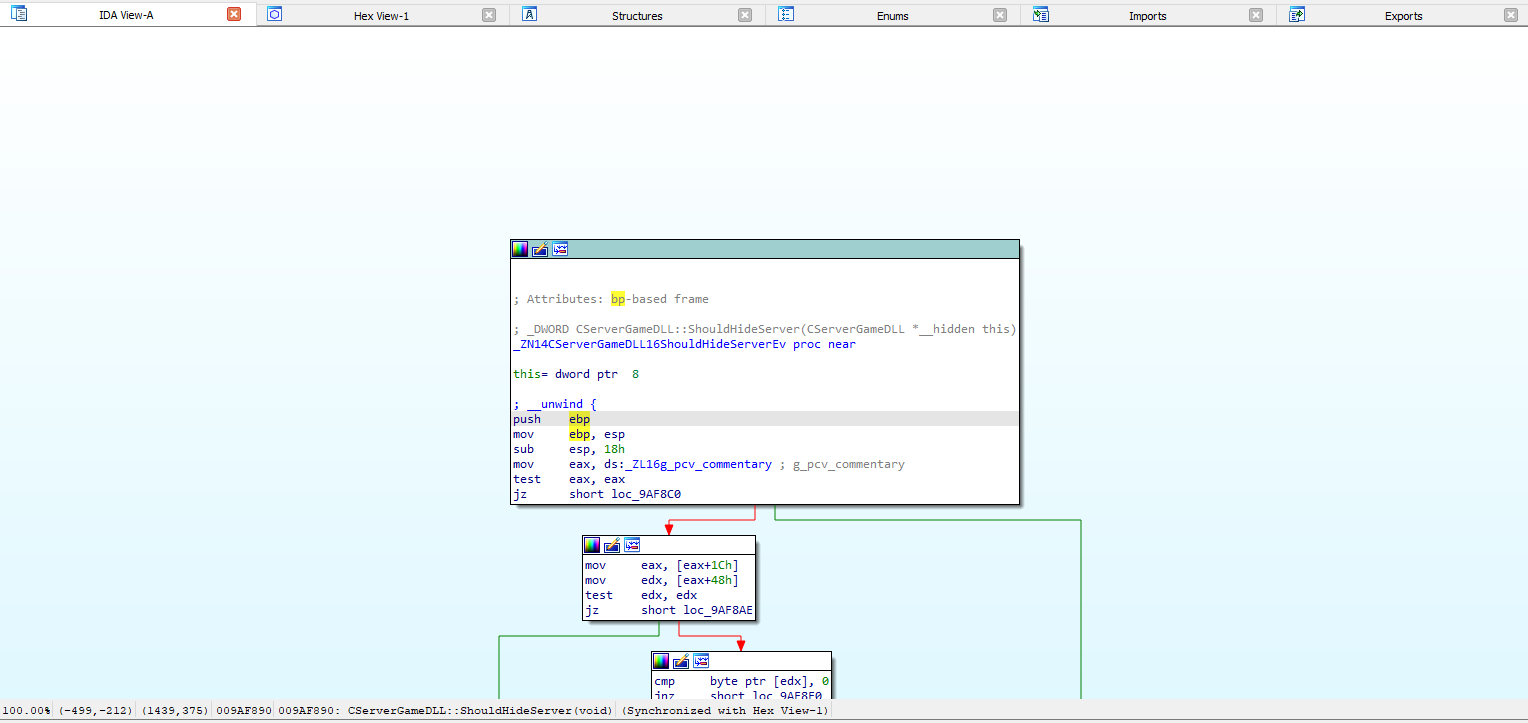Close the Exports tab
1528x723 pixels.
(x=1511, y=15)
